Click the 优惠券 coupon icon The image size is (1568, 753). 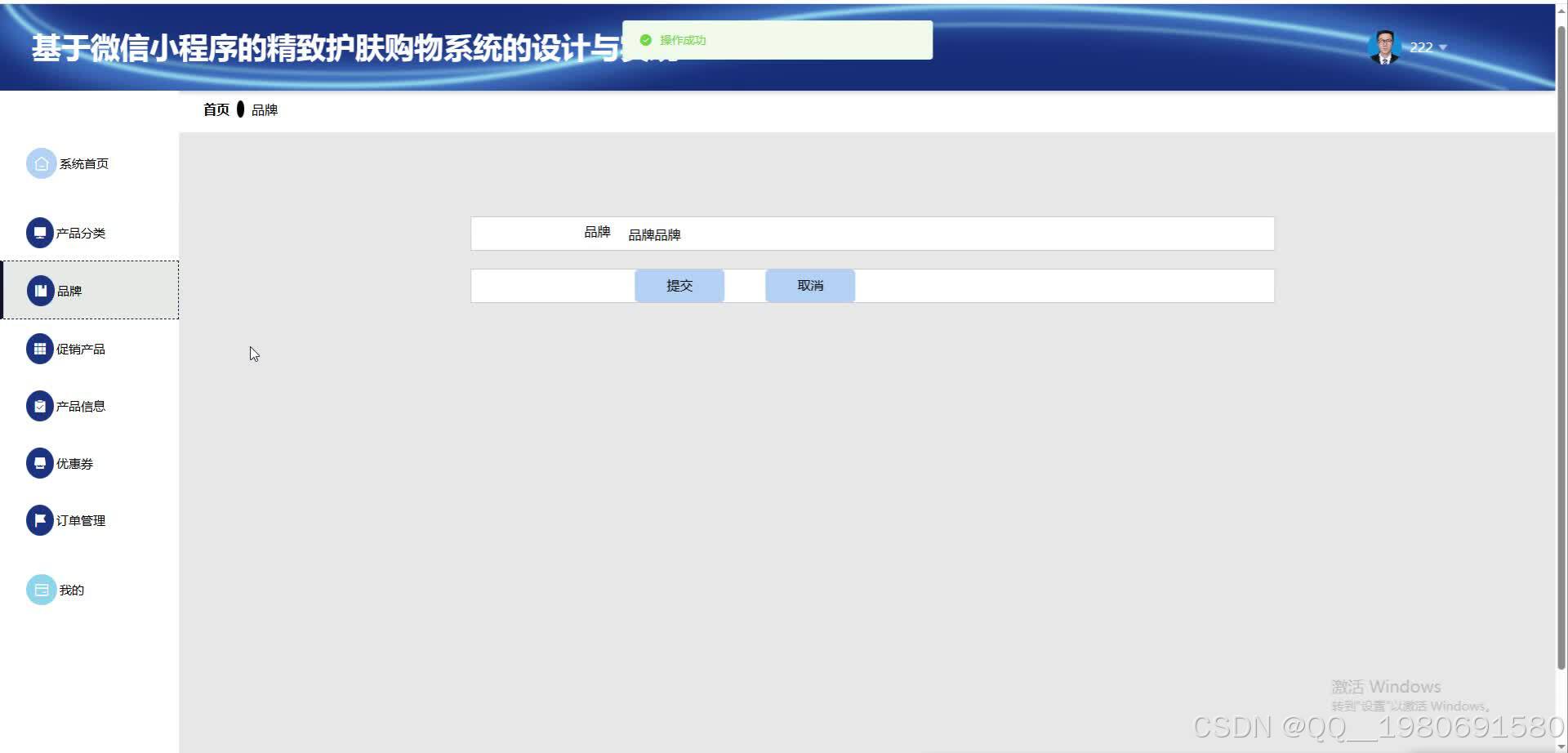(x=40, y=462)
